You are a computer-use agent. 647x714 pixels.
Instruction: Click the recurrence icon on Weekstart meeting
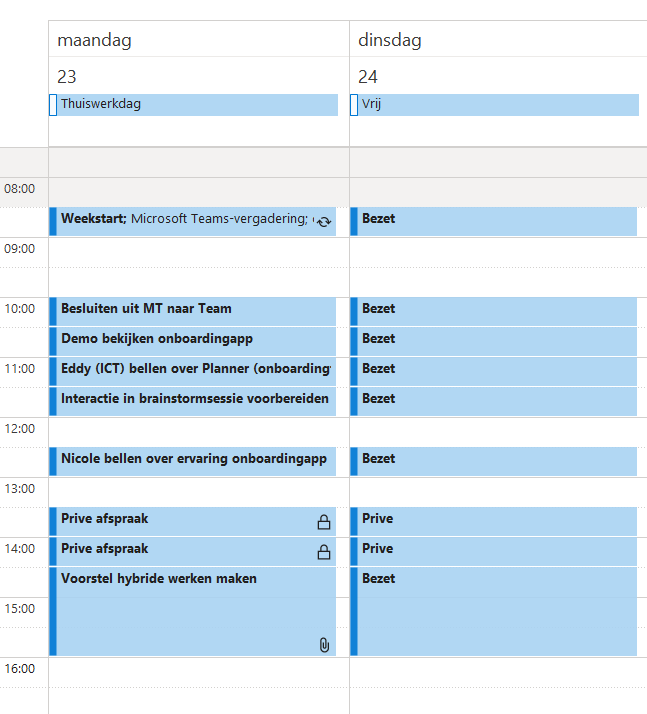click(324, 222)
